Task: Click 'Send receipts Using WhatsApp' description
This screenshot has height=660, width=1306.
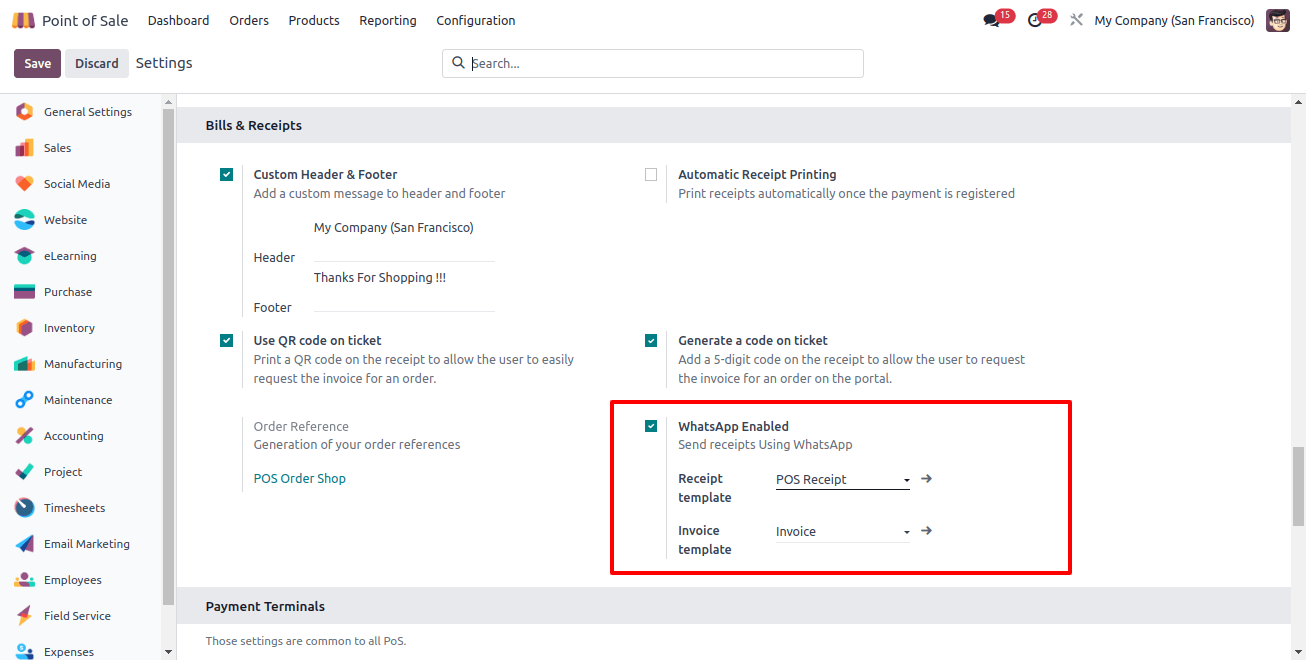Action: (765, 444)
